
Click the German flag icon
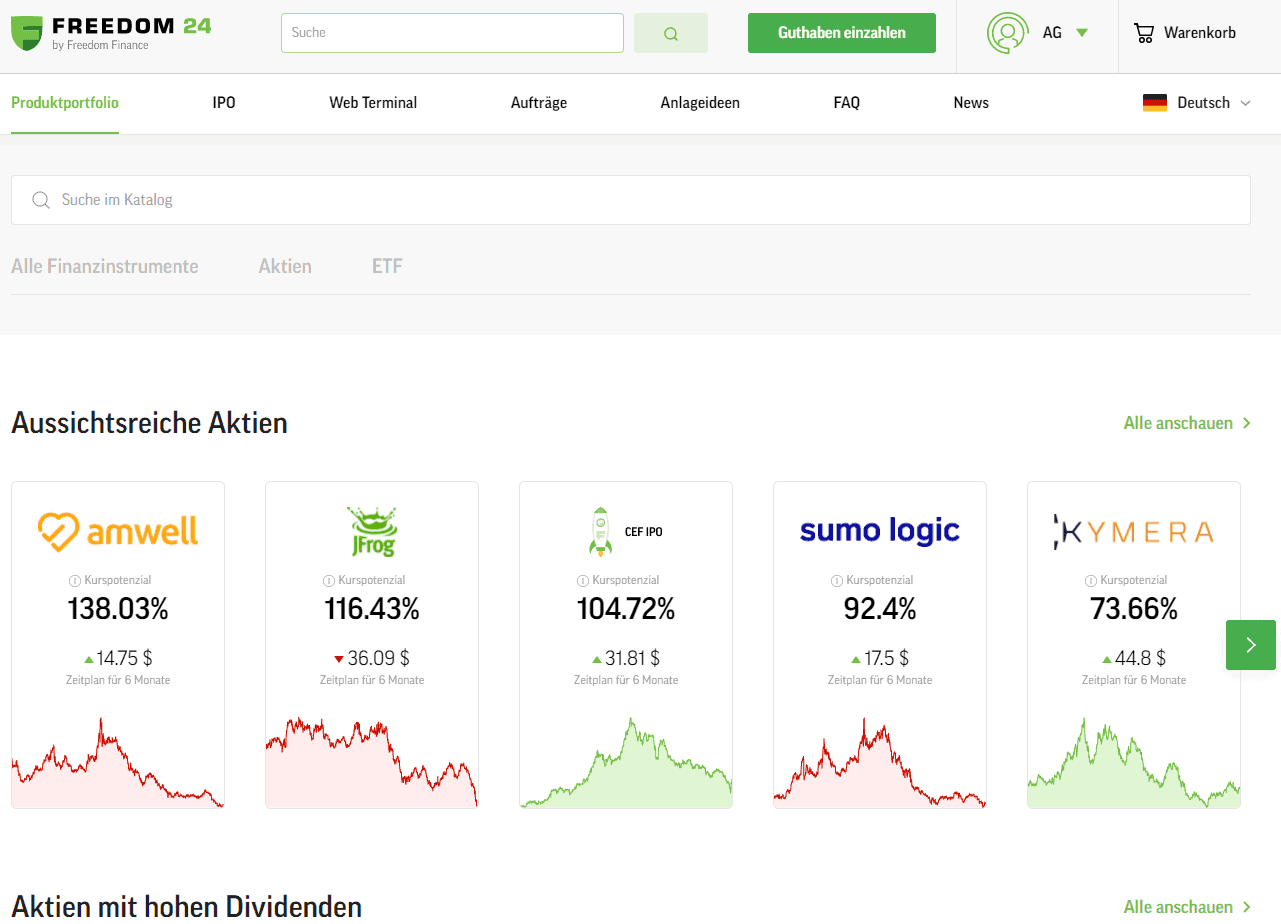(x=1155, y=103)
